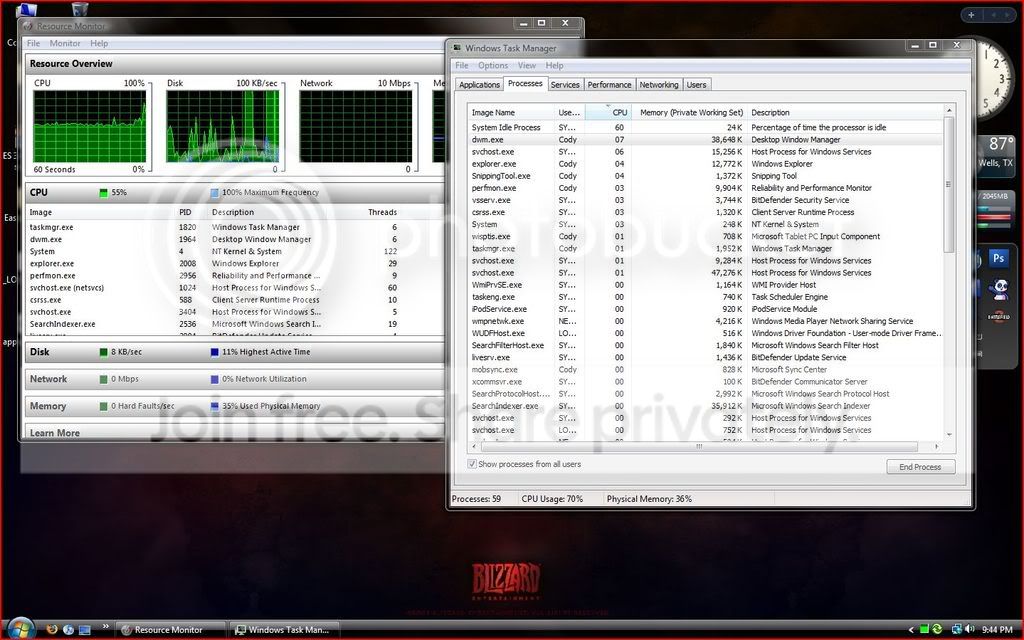This screenshot has height=640, width=1024.
Task: Switch to the Networking tab
Action: (x=658, y=85)
